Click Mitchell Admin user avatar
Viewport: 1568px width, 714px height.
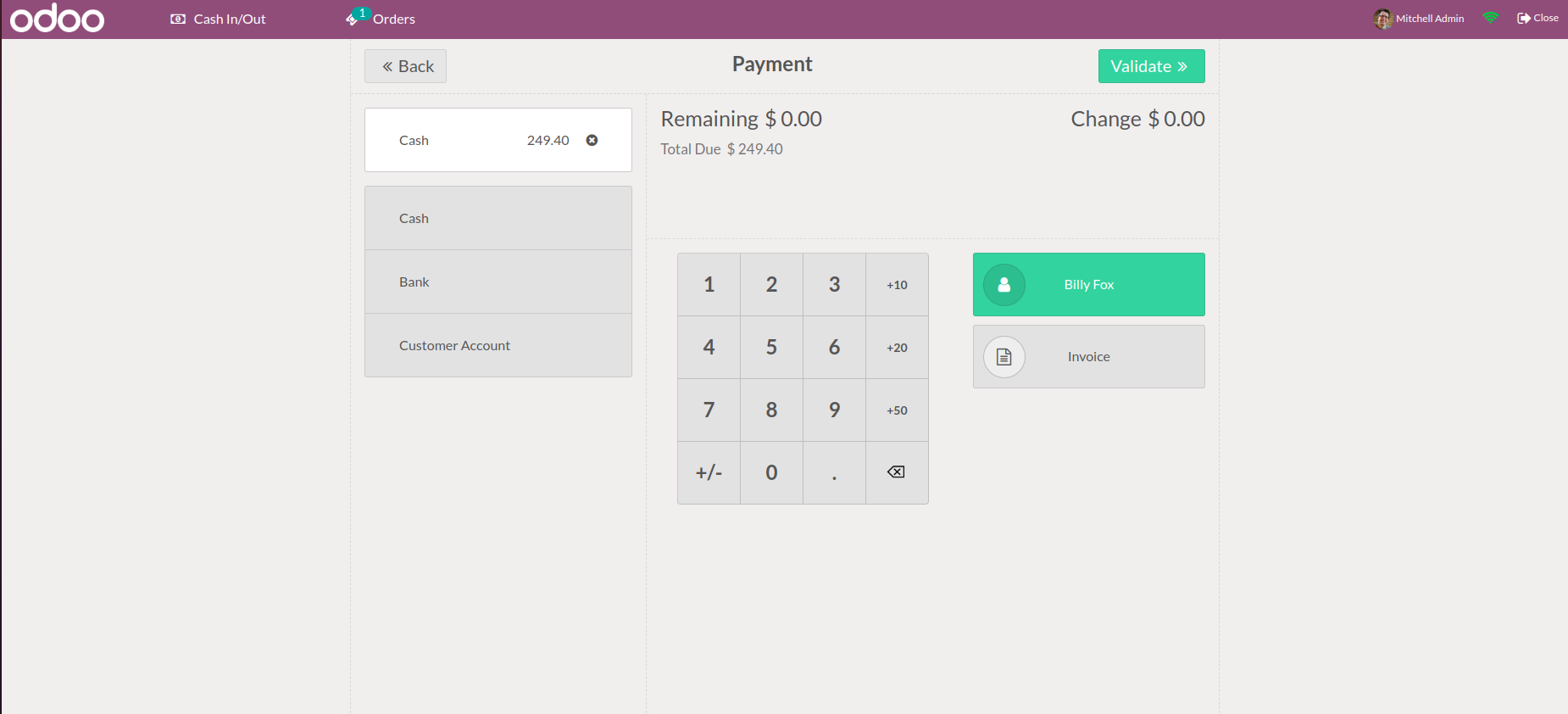(1382, 19)
